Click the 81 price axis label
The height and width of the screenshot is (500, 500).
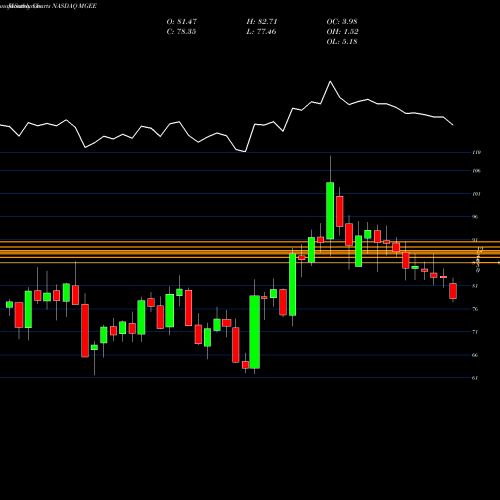tap(475, 286)
